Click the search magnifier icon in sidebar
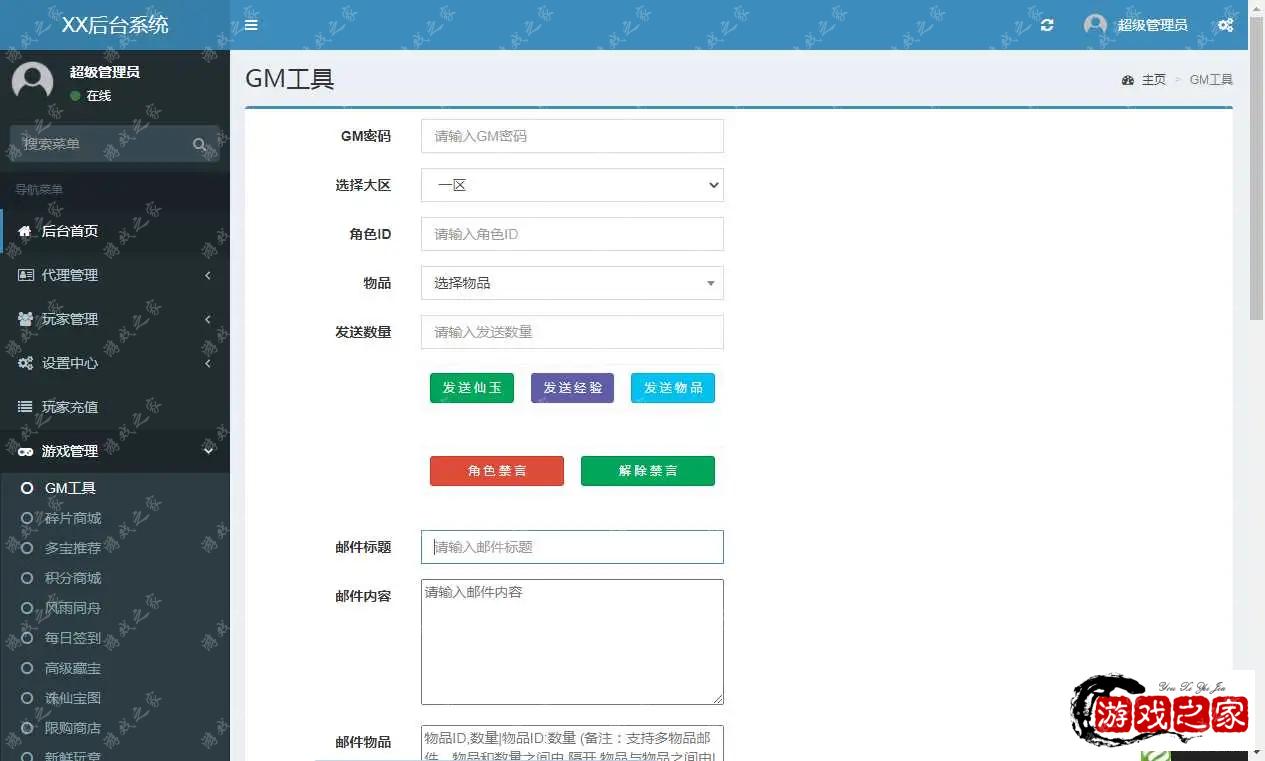Viewport: 1265px width, 761px height. (x=200, y=145)
